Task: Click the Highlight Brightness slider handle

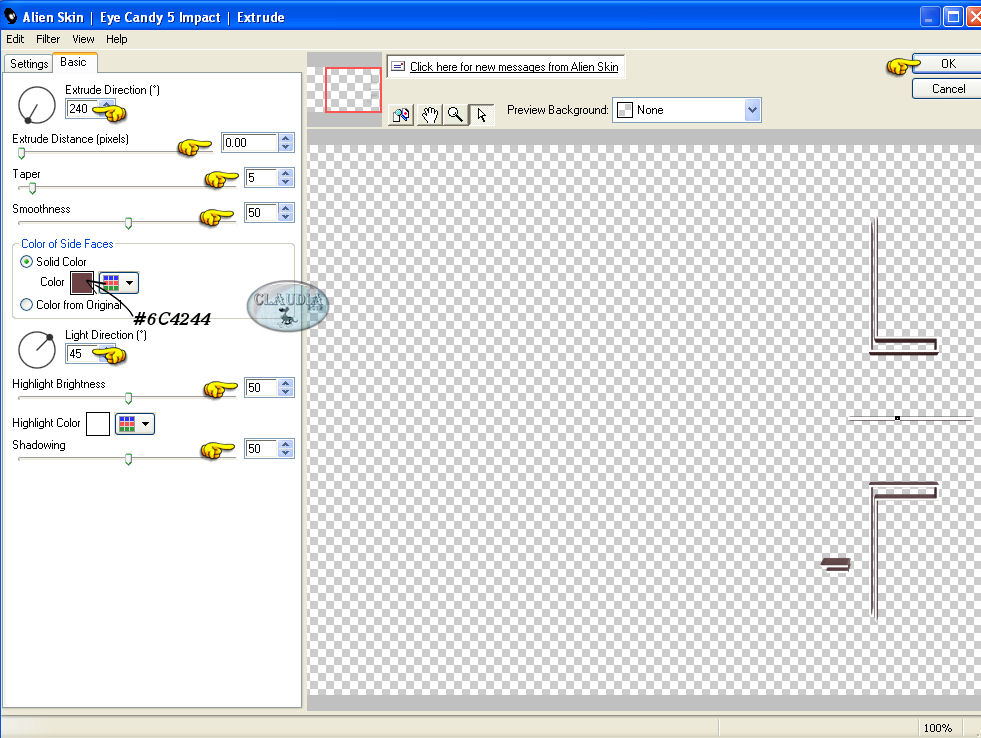Action: pos(128,398)
